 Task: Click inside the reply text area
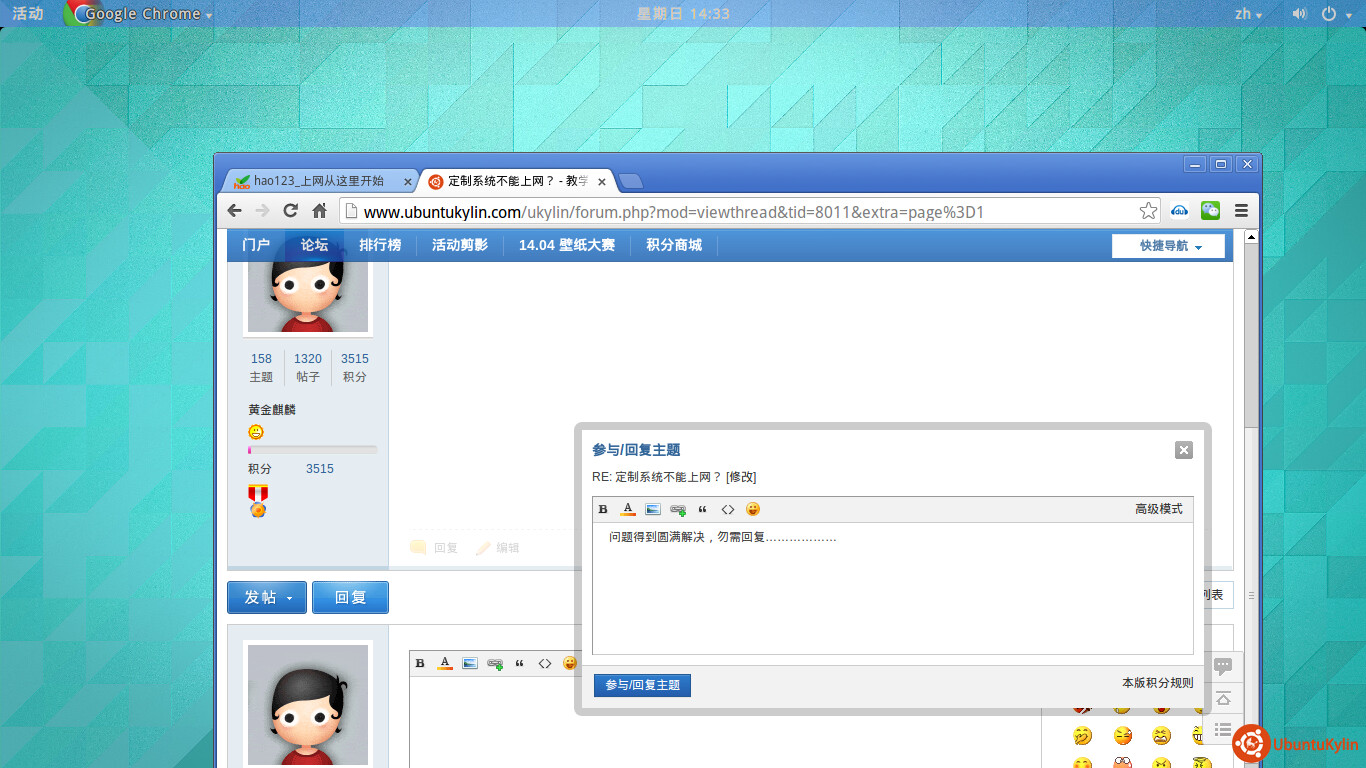892,595
